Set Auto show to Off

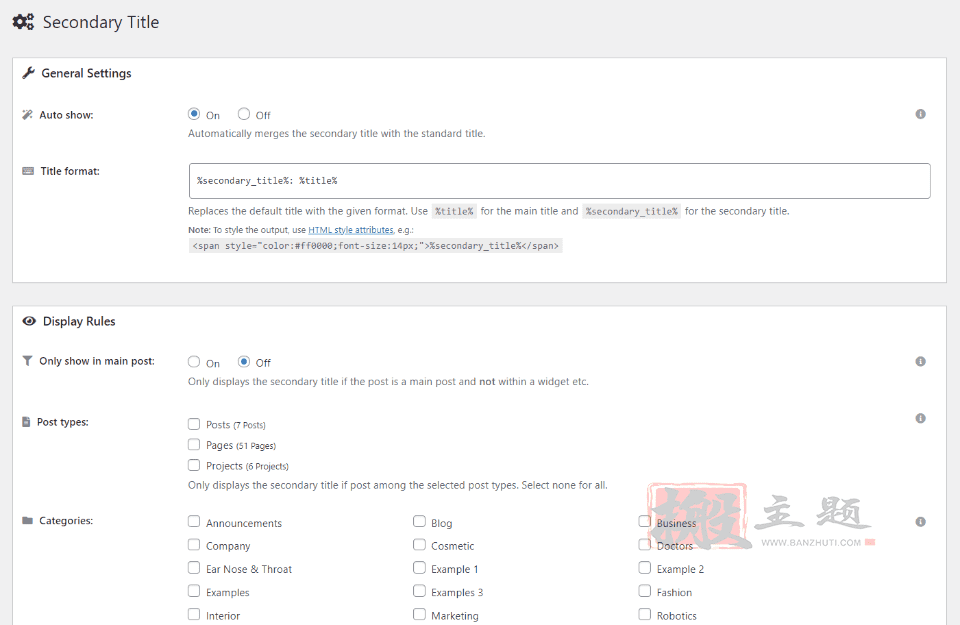[244, 114]
